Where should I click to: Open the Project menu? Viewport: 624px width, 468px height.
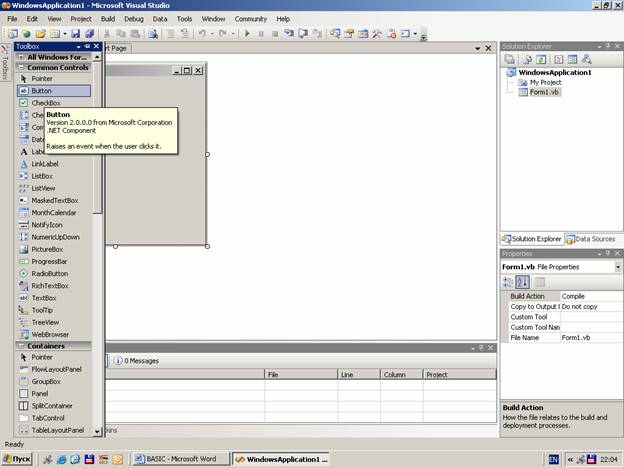pyautogui.click(x=81, y=19)
